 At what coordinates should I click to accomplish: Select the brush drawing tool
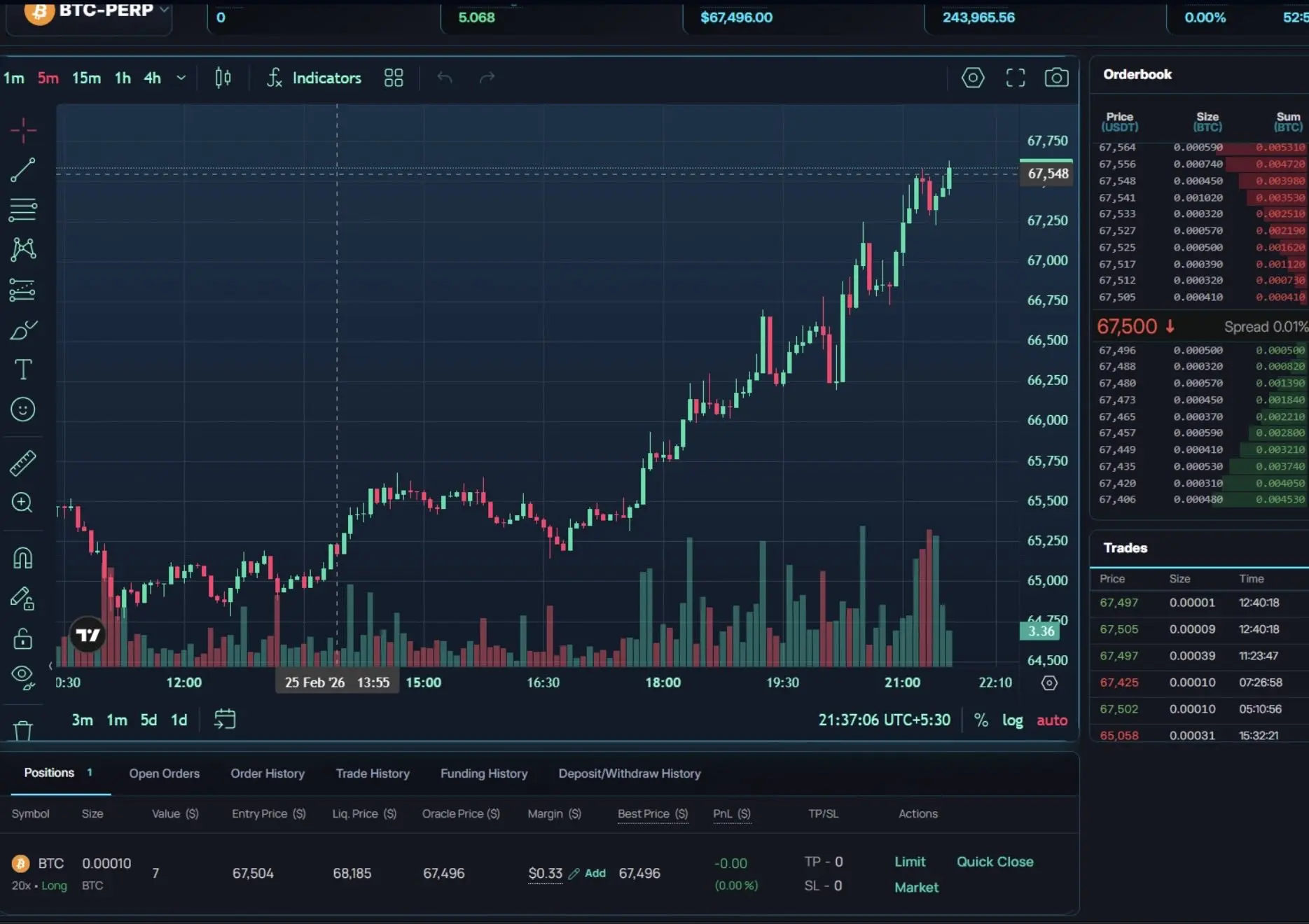23,330
